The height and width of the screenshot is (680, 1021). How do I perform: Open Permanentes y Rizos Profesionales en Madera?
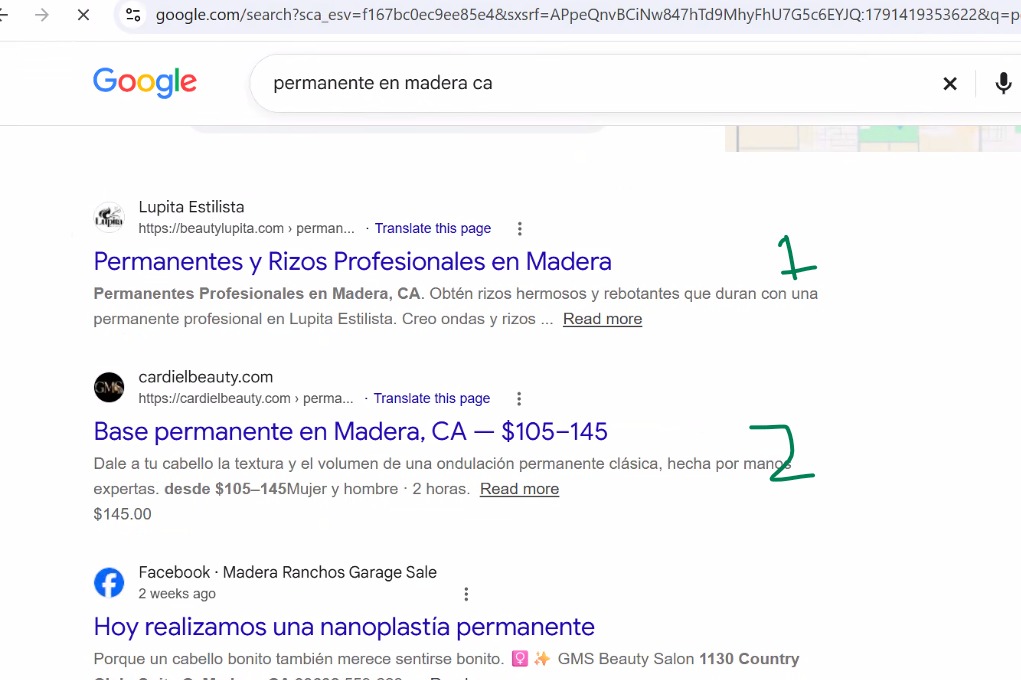pos(352,261)
